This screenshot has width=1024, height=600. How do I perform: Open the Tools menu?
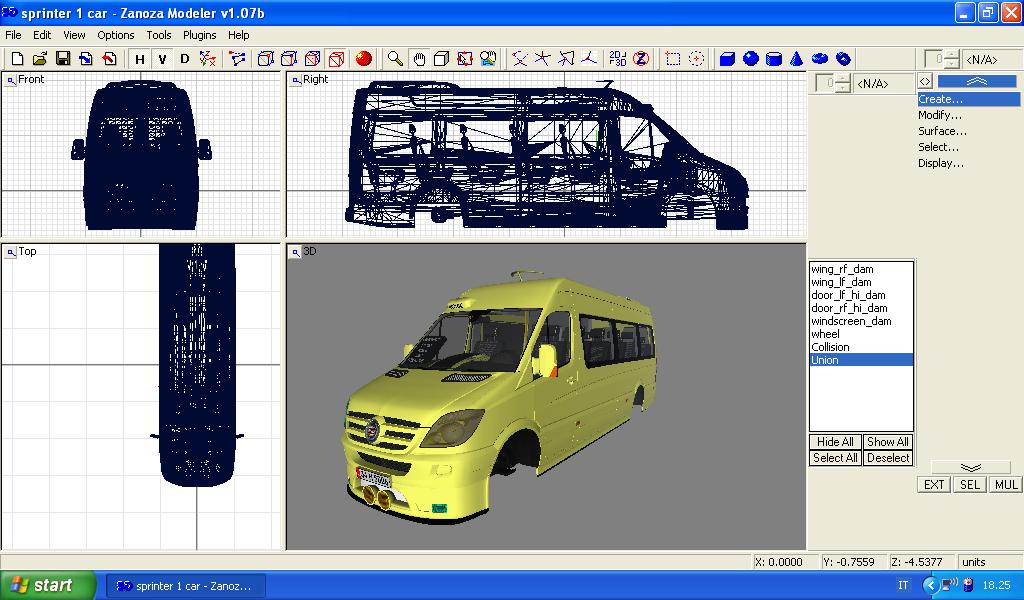tap(159, 35)
